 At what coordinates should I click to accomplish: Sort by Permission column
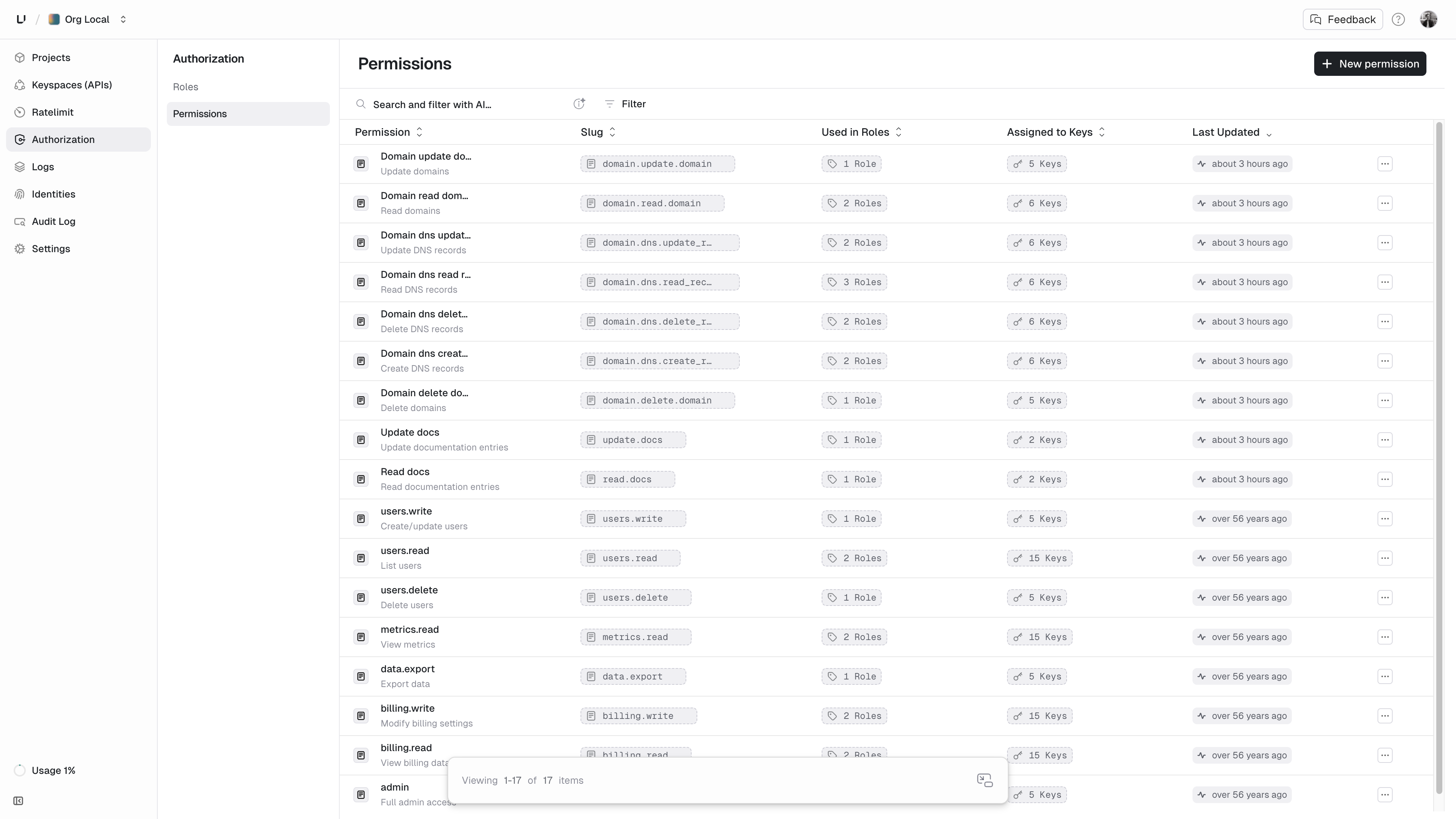coord(388,132)
